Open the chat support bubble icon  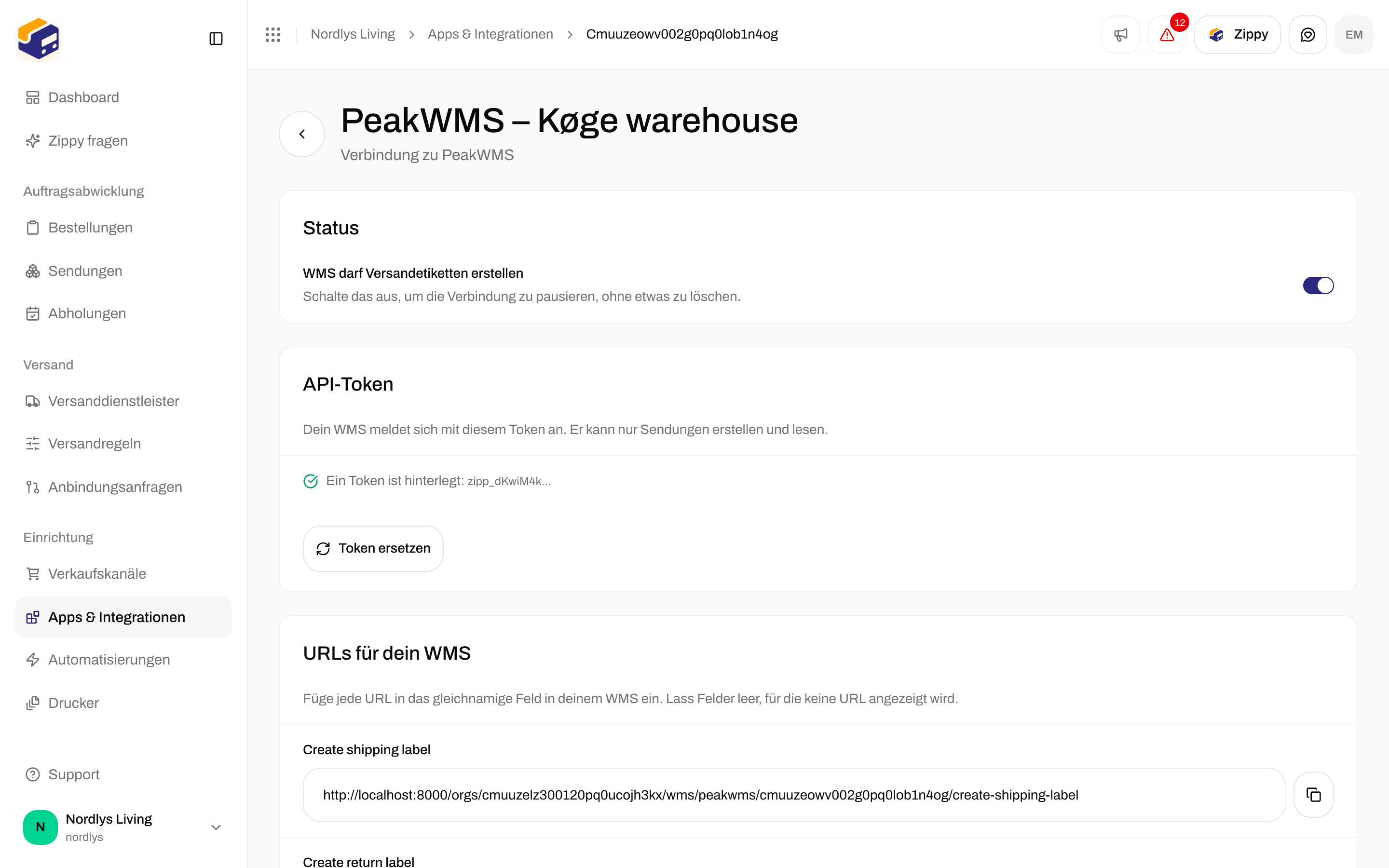1307,34
